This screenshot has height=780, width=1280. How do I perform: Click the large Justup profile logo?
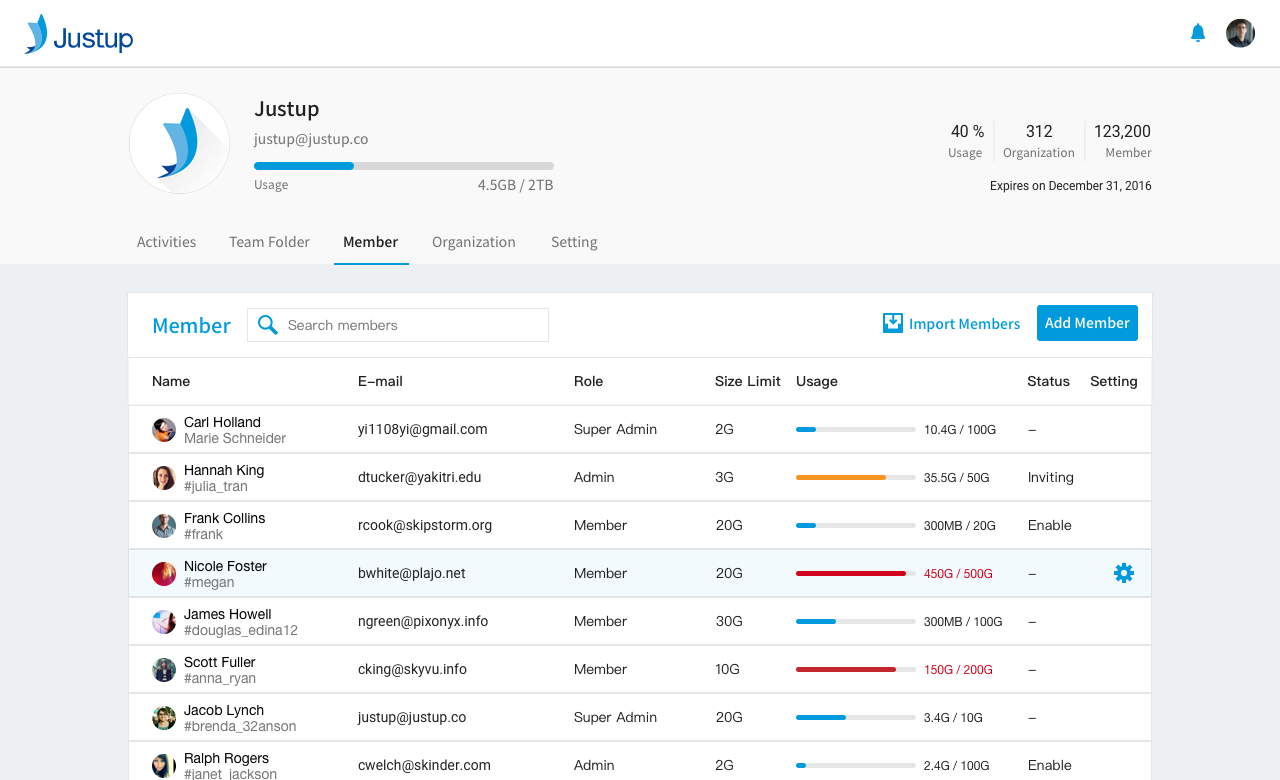click(x=180, y=144)
